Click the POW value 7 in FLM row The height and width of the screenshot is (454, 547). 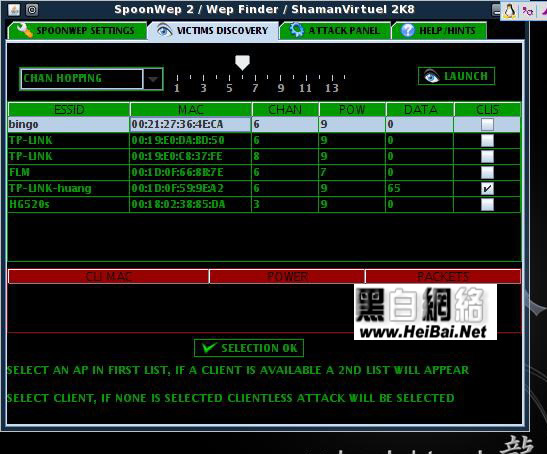(x=323, y=172)
